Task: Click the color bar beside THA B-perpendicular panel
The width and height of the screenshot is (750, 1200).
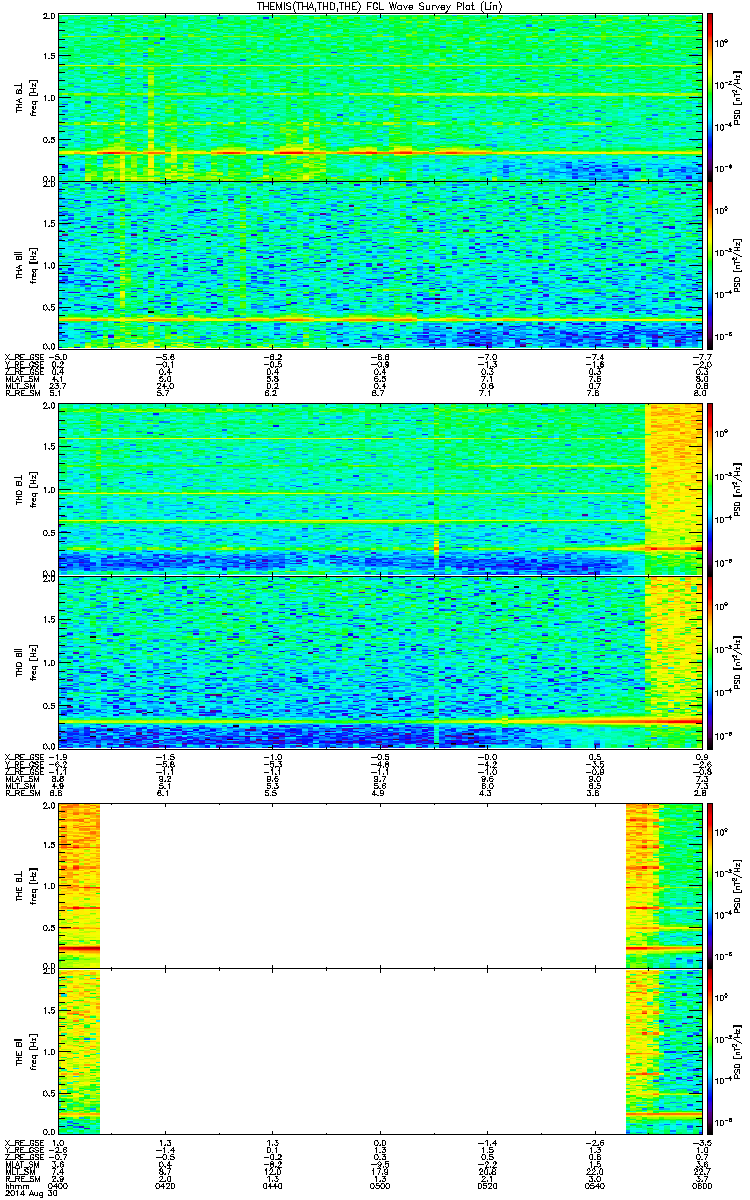Action: click(709, 97)
